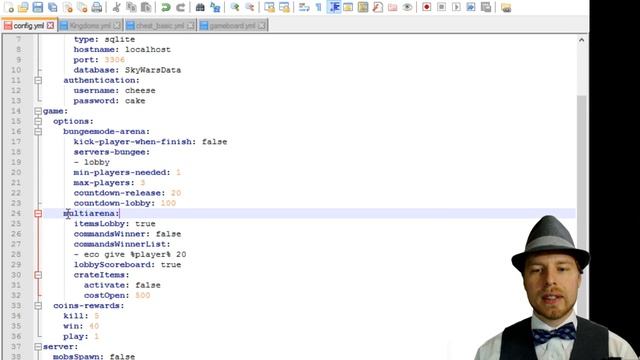Image resolution: width=640 pixels, height=360 pixels.
Task: Close the chest_basic.yml tab
Action: click(x=191, y=25)
